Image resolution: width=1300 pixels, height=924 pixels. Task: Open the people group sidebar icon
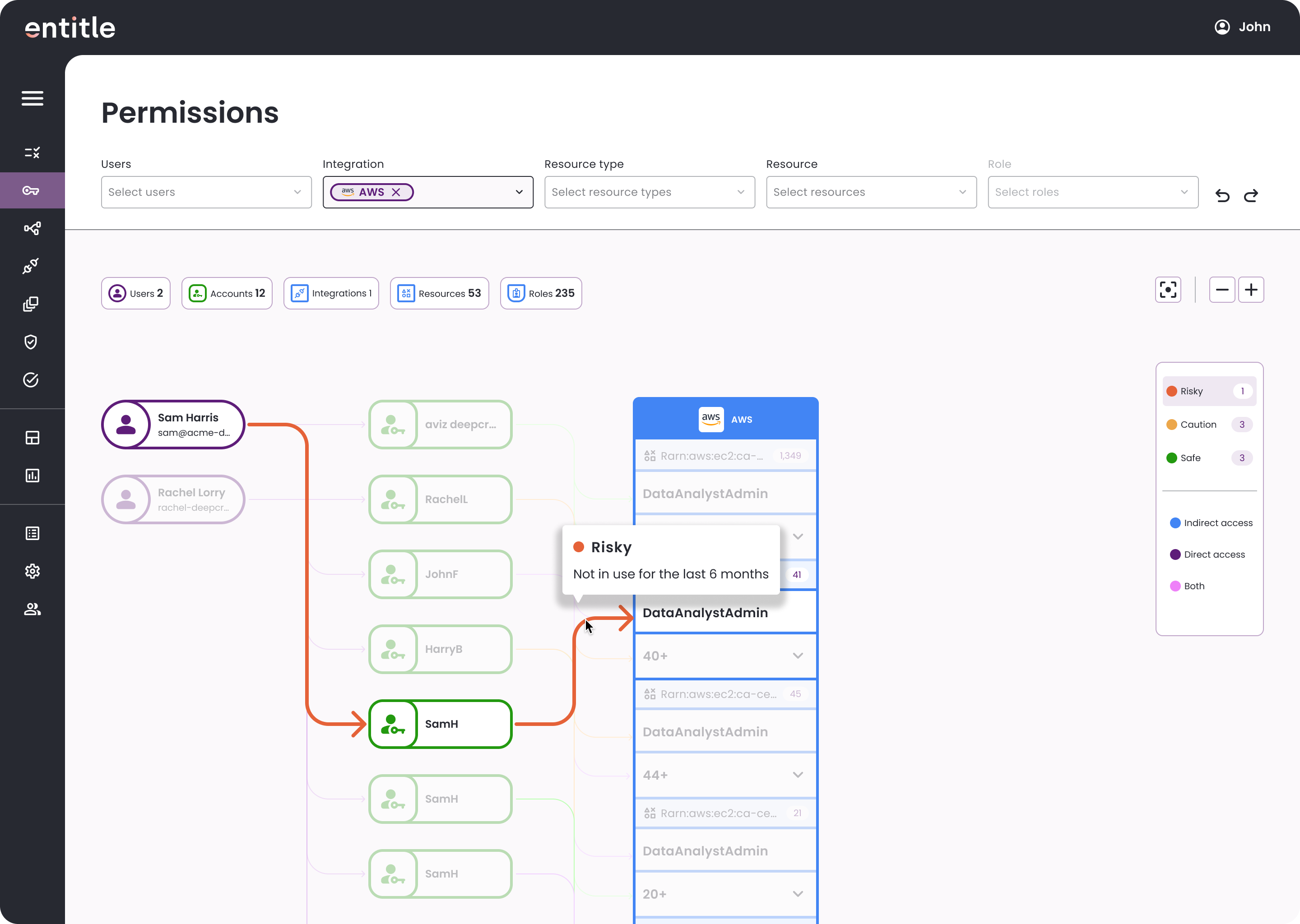click(32, 610)
